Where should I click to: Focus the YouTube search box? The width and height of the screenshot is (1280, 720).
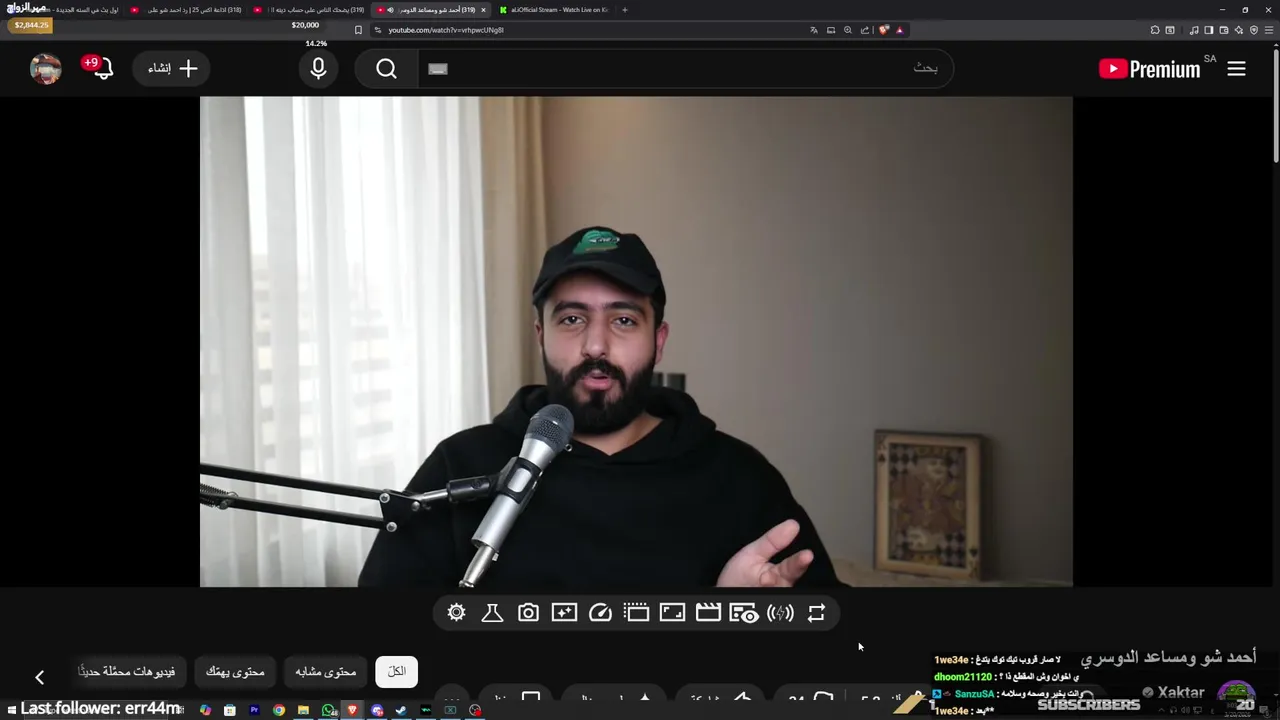pos(685,69)
